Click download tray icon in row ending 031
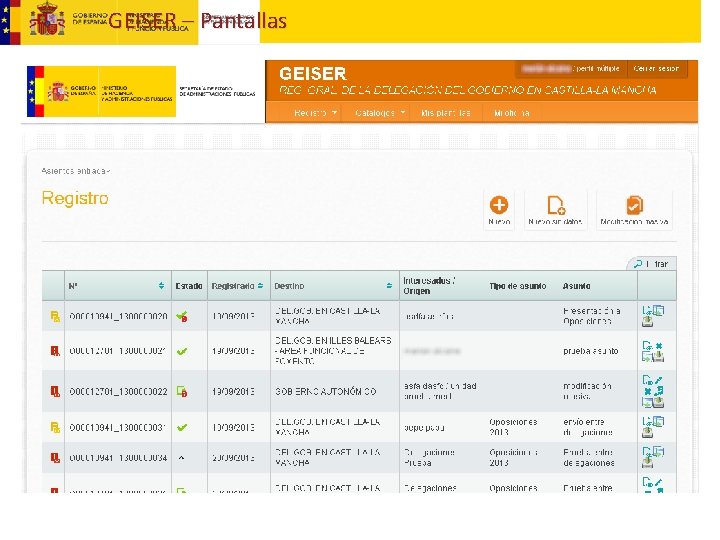720x540 pixels. click(647, 433)
